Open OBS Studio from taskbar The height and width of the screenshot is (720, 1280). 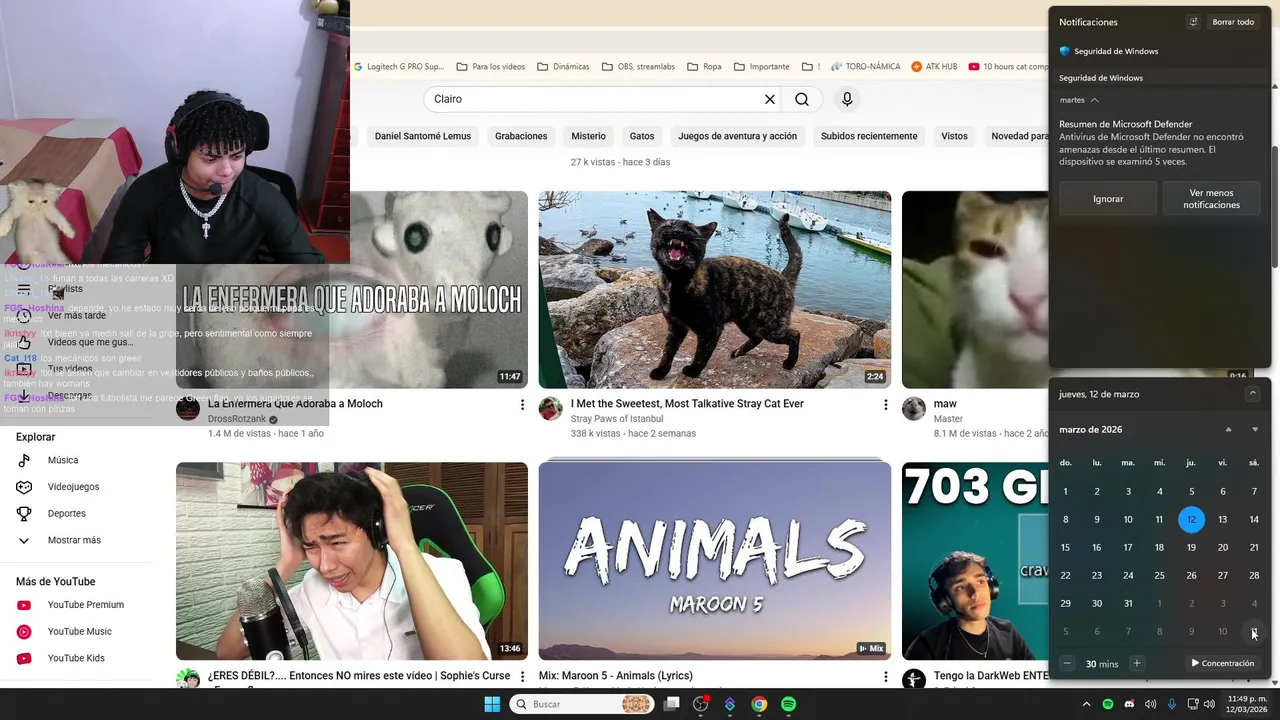point(701,704)
